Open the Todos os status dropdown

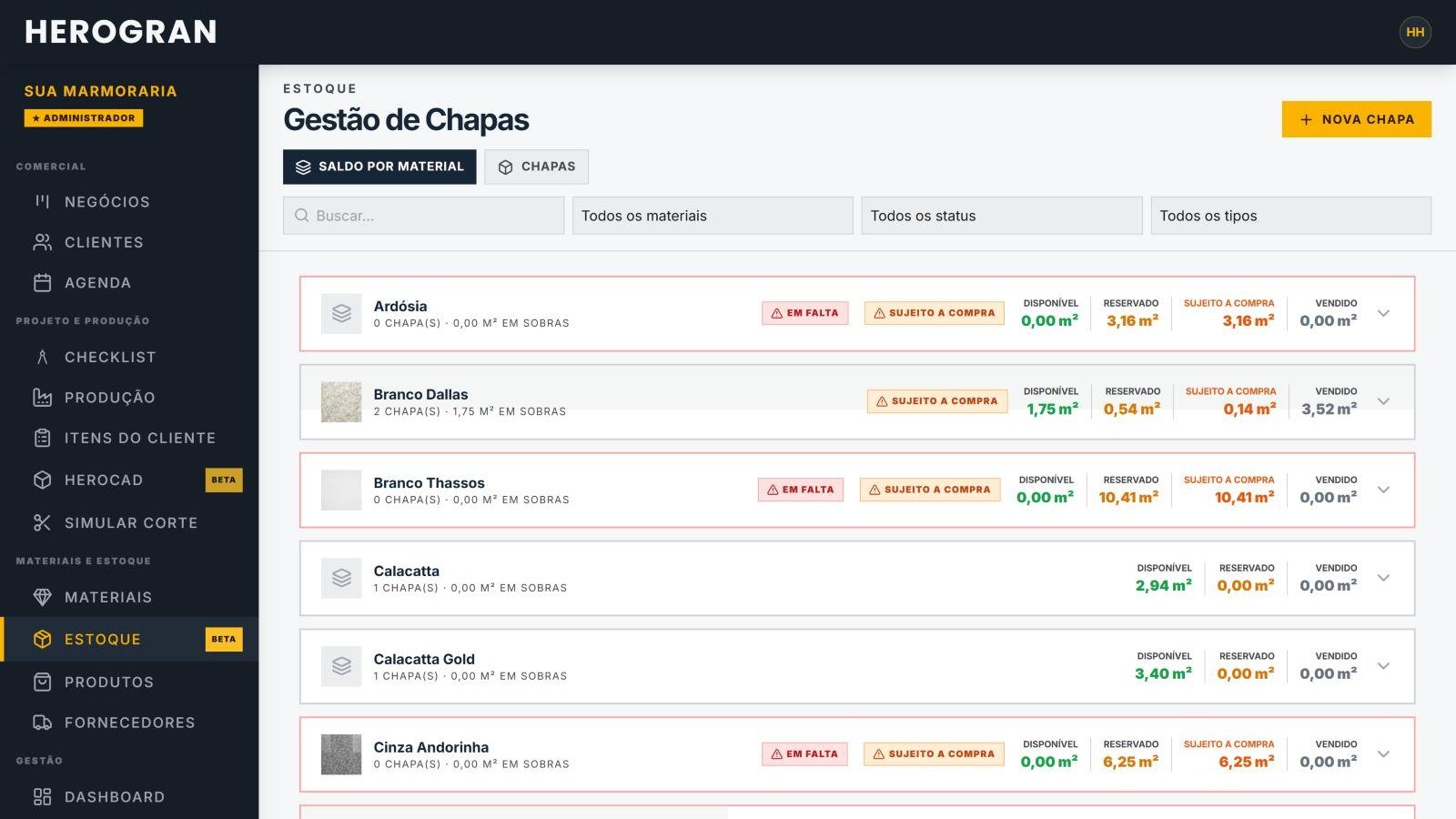click(x=1002, y=216)
